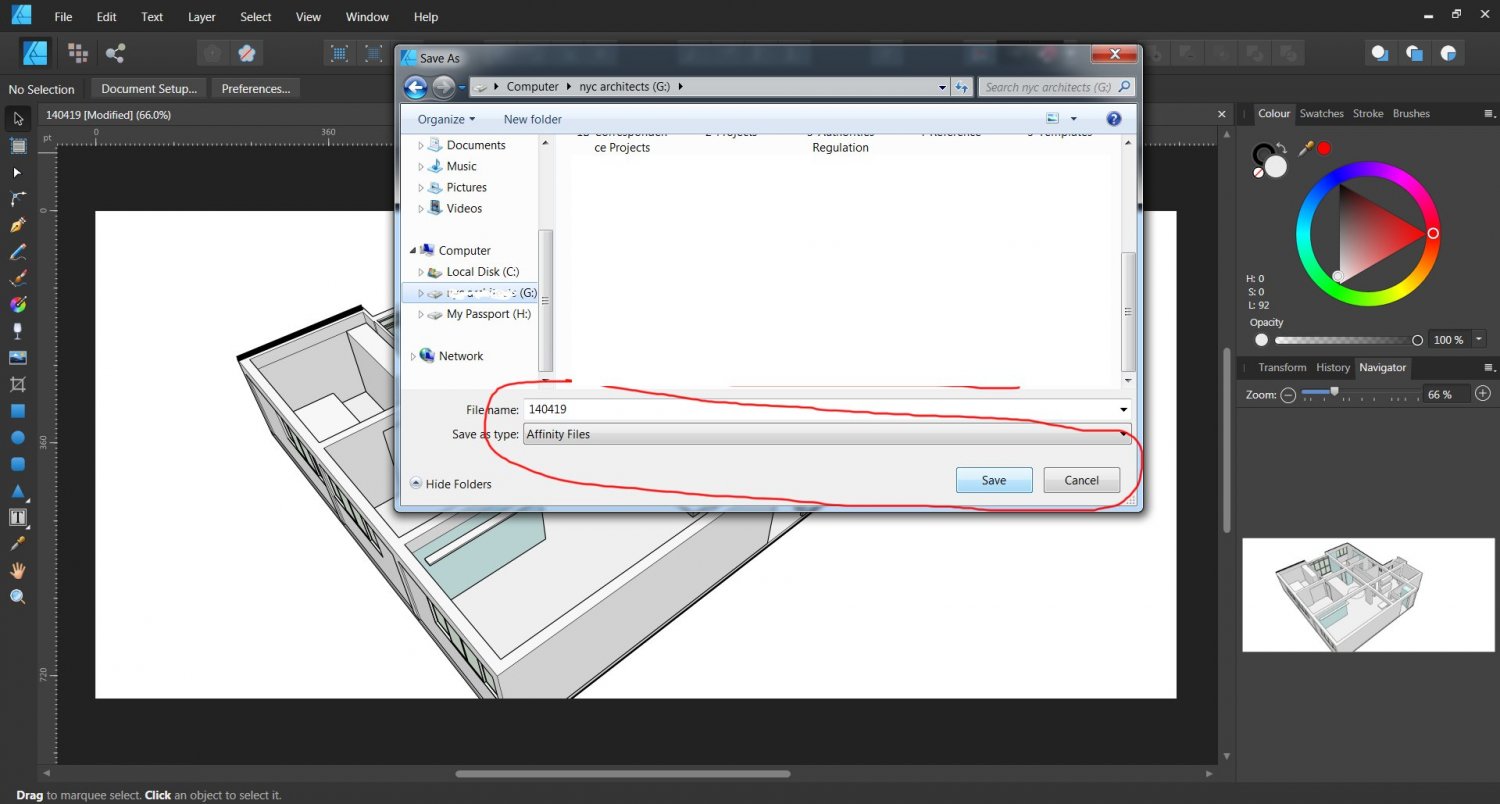Select the Vector Brush tool
Screen dimensions: 1500x804
[x=18, y=278]
